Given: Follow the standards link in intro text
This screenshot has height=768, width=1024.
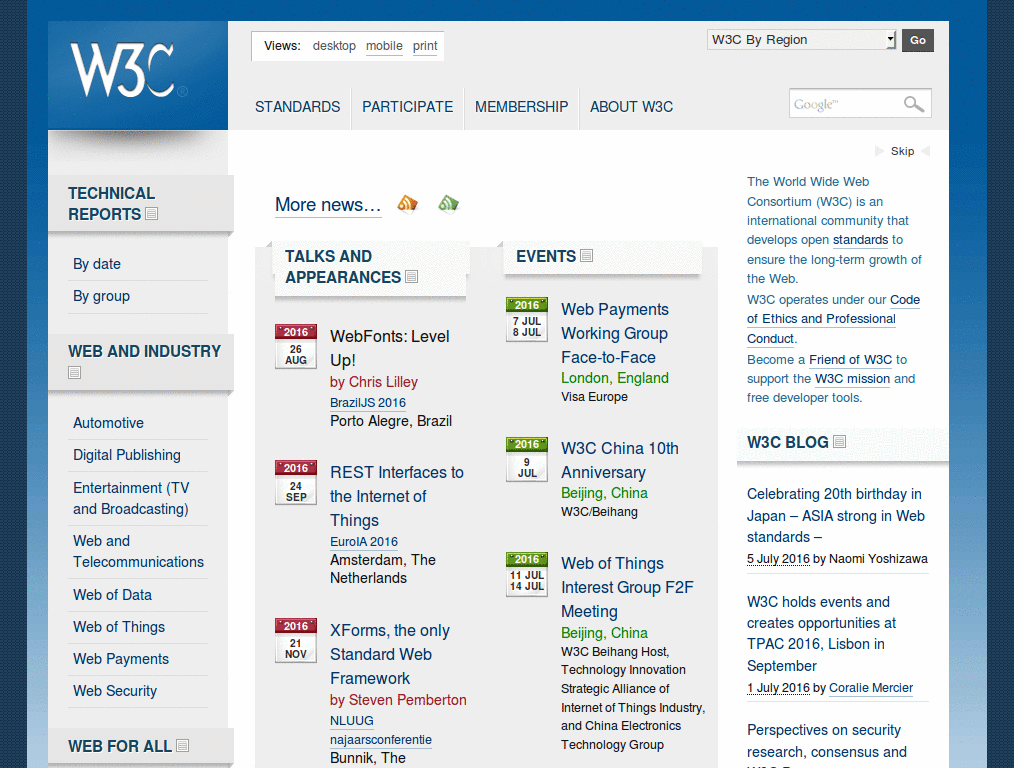Looking at the screenshot, I should point(860,240).
